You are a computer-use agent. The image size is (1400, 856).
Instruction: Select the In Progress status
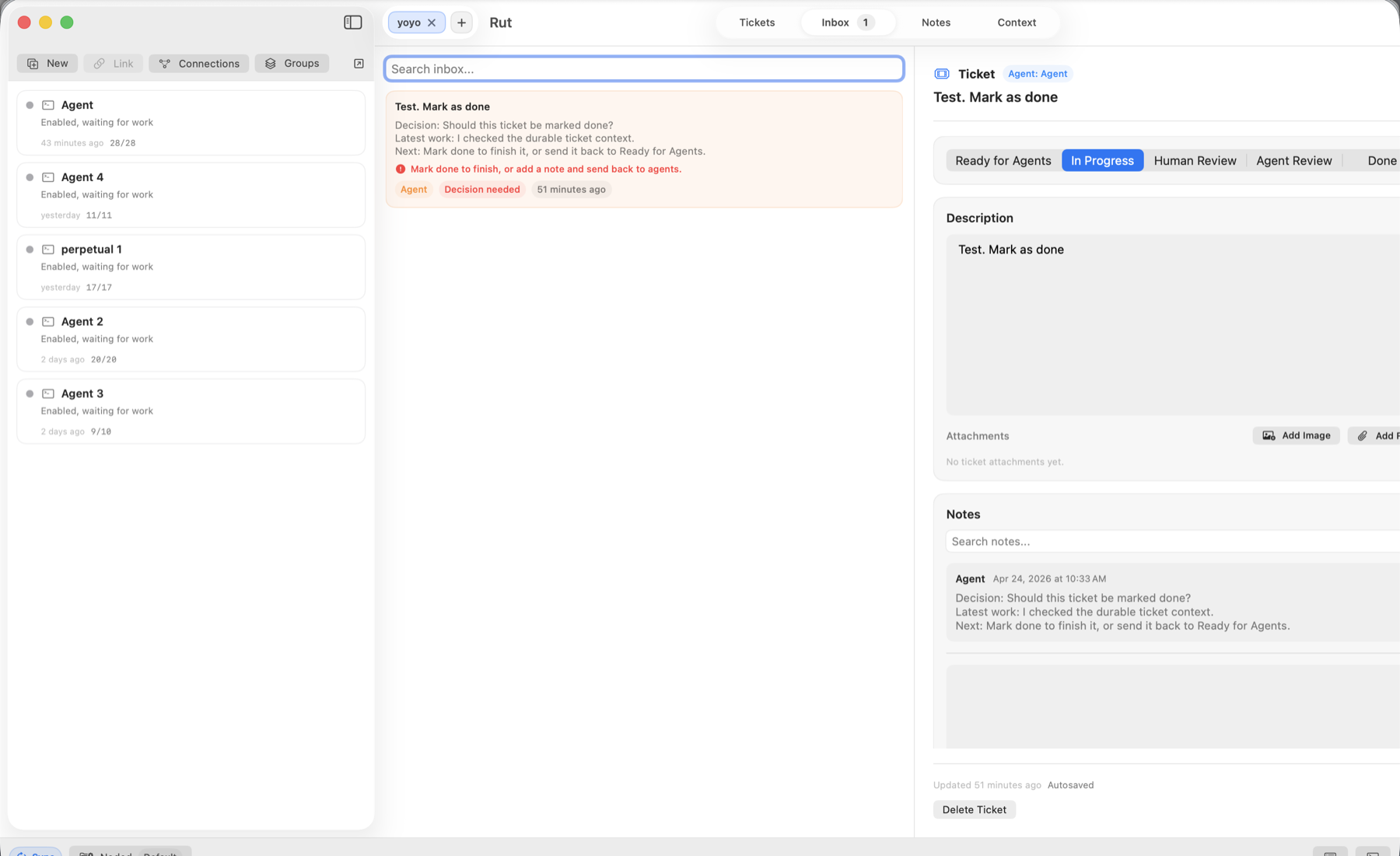[1102, 160]
